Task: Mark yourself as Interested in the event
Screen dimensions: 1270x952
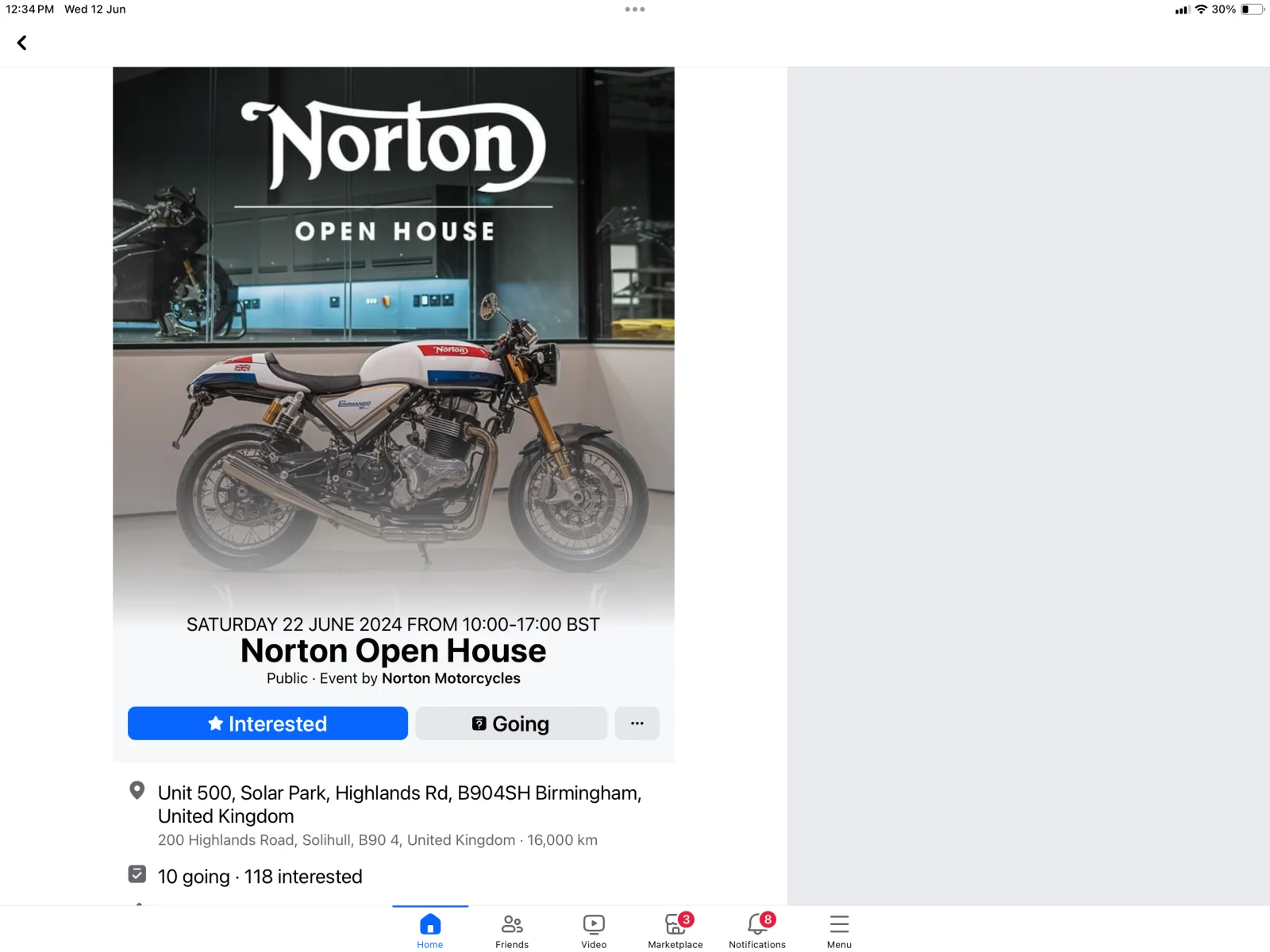Action: (x=267, y=724)
